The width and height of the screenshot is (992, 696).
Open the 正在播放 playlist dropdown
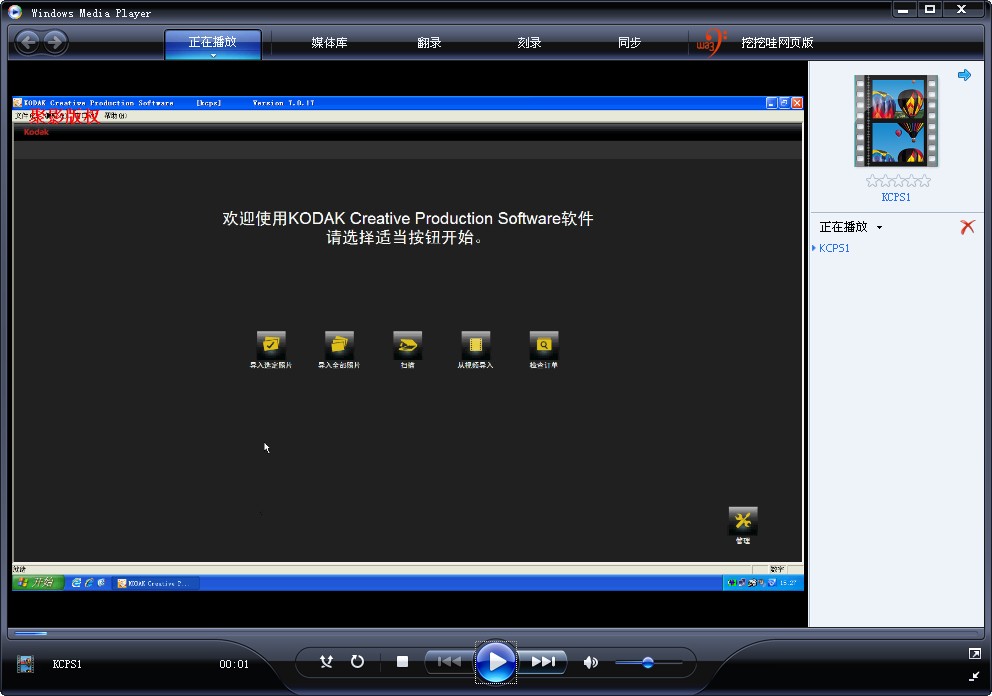[850, 227]
